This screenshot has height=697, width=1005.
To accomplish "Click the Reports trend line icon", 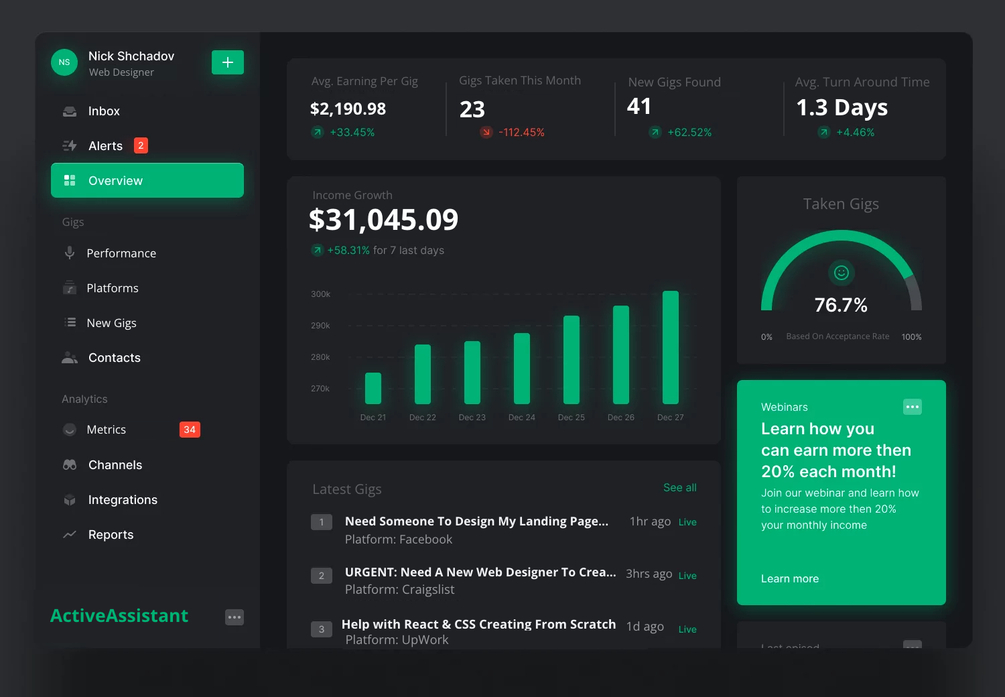I will pyautogui.click(x=69, y=534).
